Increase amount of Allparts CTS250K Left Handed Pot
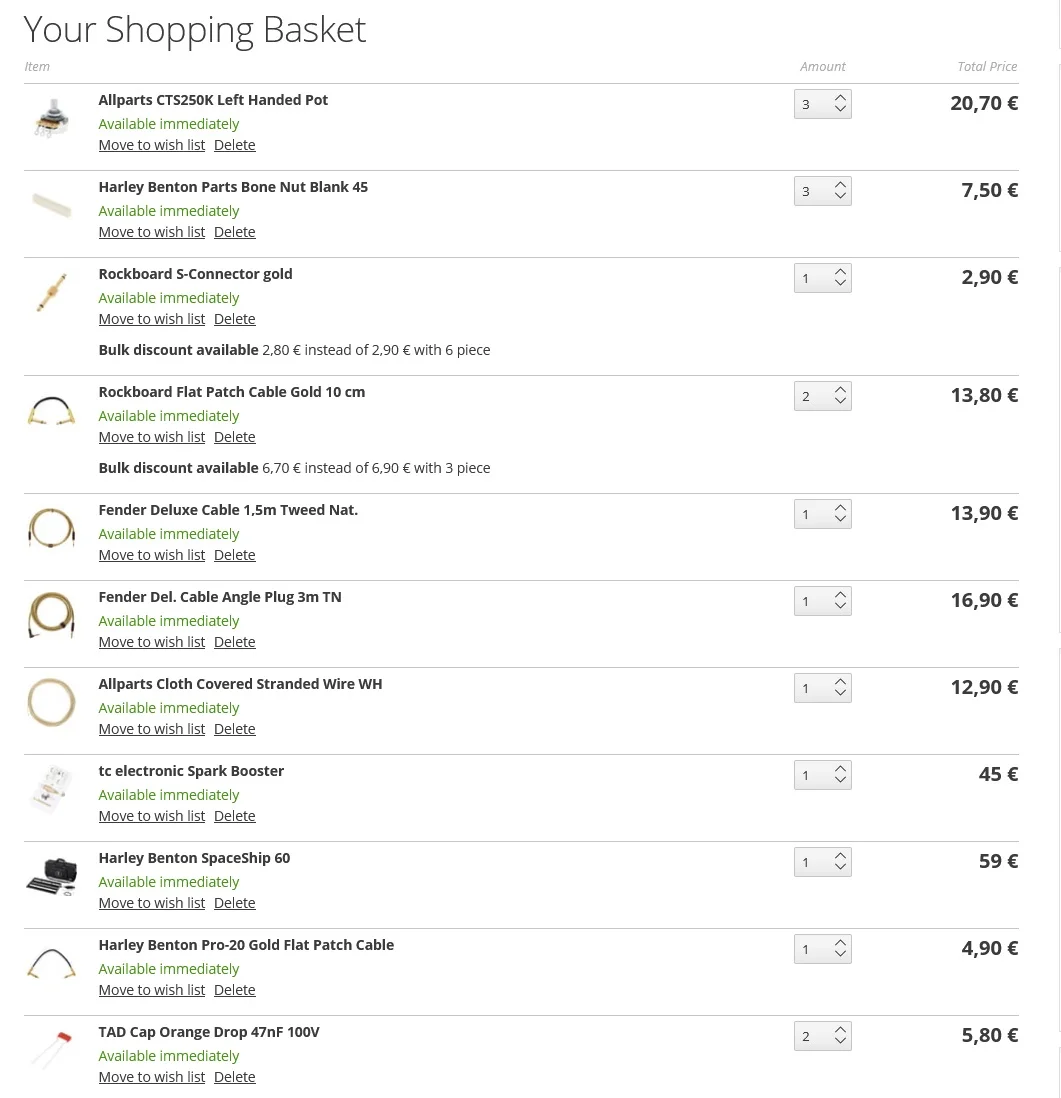The width and height of the screenshot is (1061, 1098). [840, 98]
